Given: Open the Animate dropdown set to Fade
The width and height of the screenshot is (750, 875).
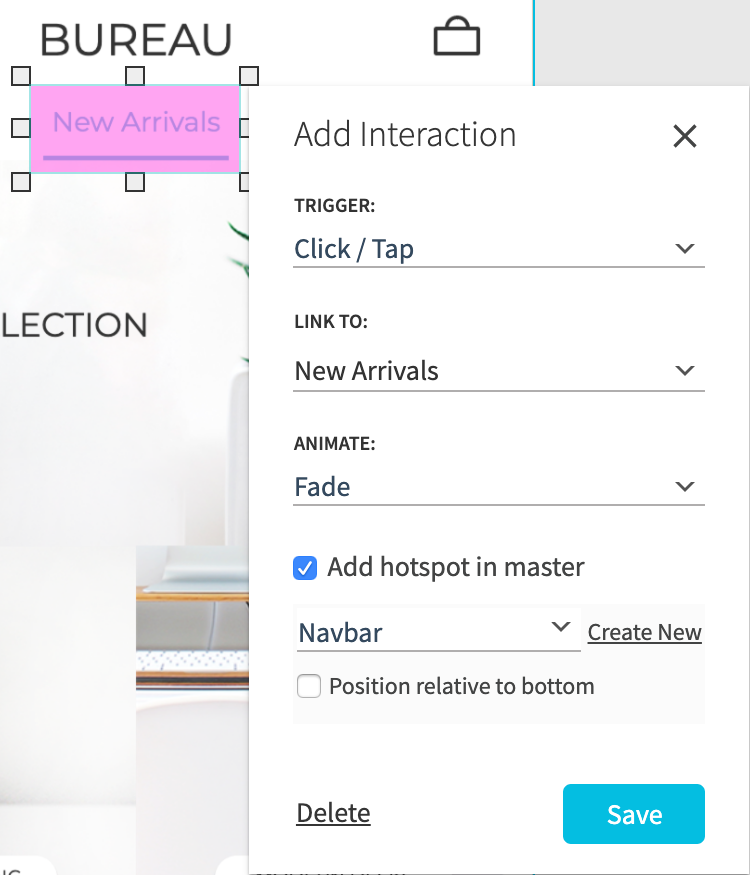Looking at the screenshot, I should tap(498, 487).
